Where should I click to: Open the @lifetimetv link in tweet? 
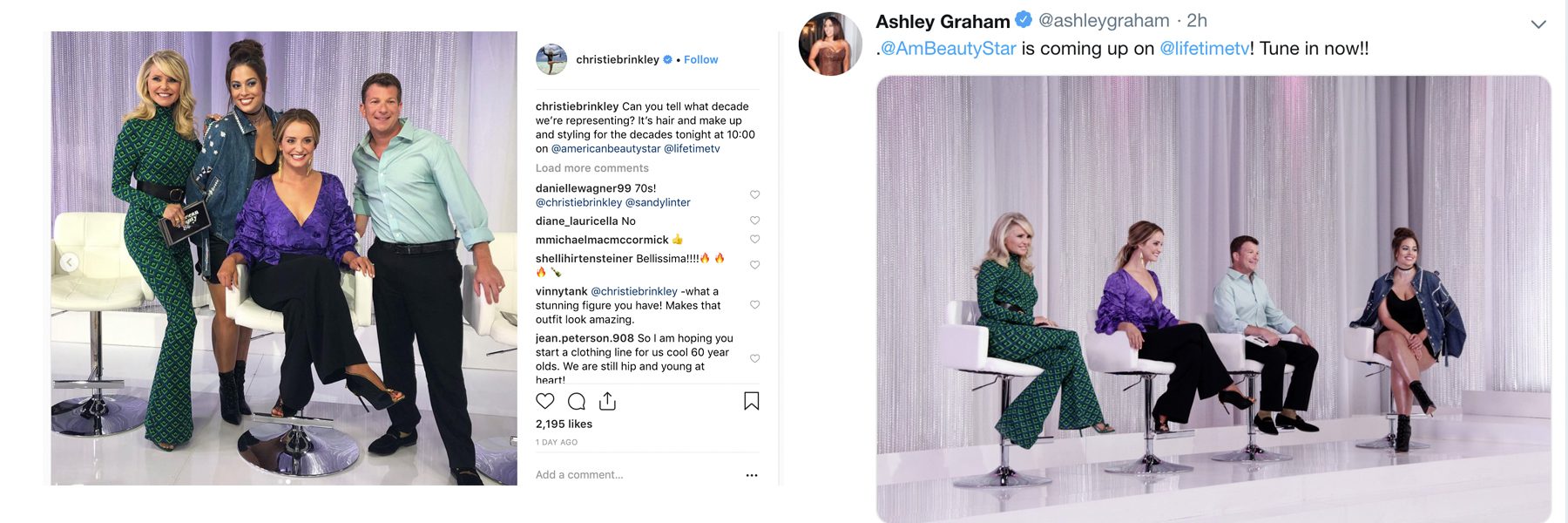(1204, 49)
